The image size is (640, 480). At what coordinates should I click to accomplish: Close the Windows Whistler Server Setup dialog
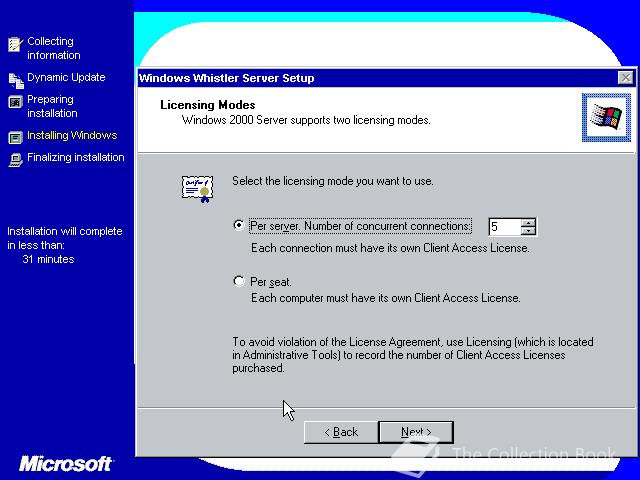click(625, 78)
